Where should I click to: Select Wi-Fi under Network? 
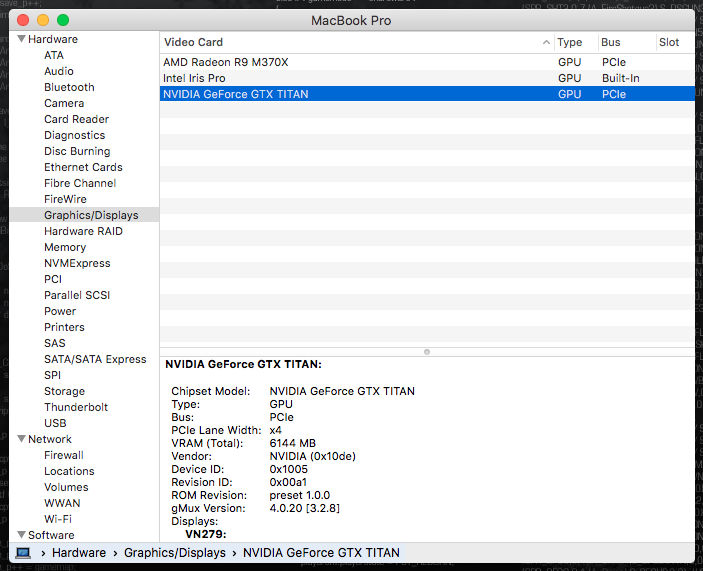[x=58, y=519]
